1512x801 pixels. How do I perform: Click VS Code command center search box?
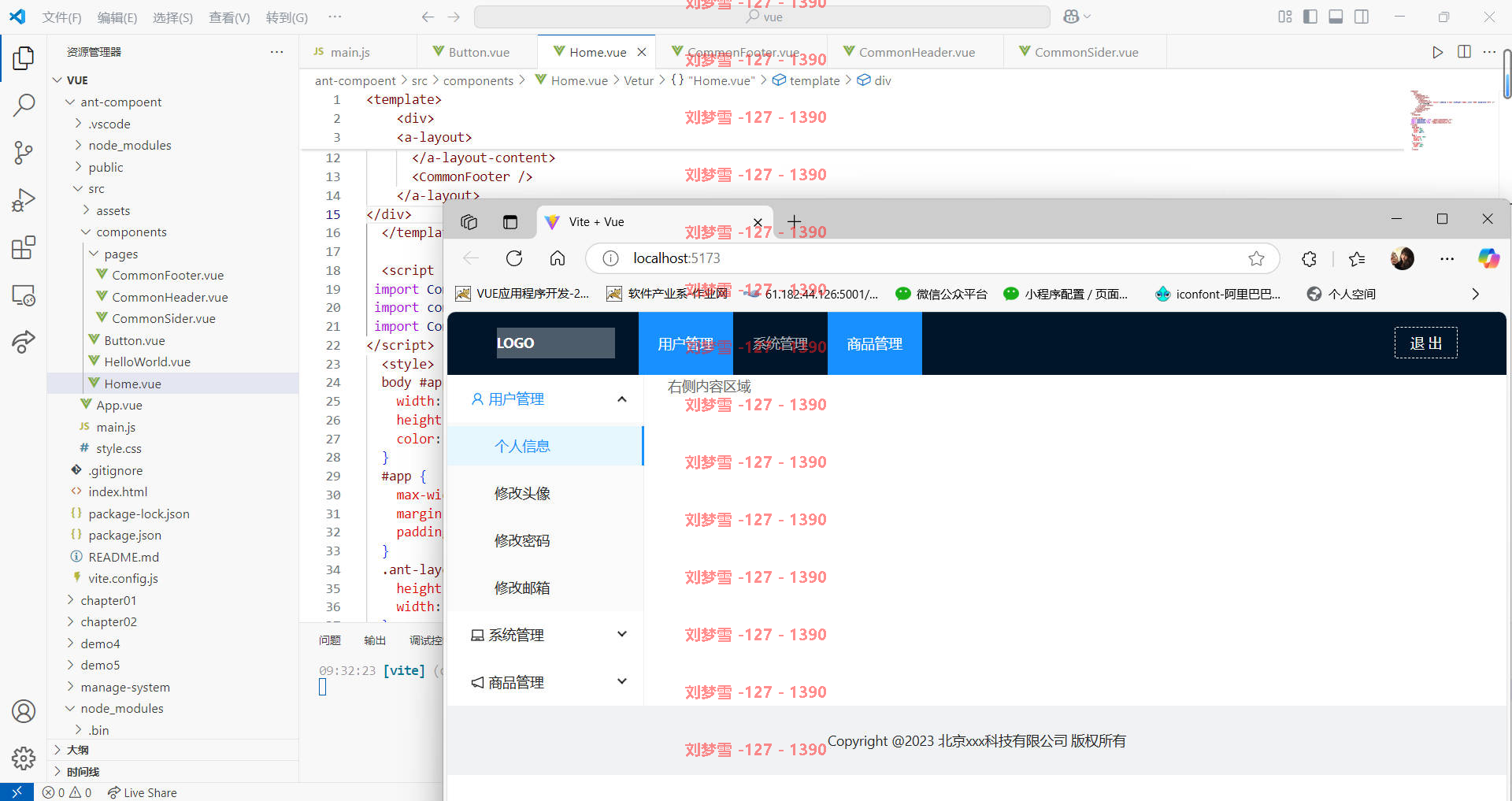click(762, 17)
